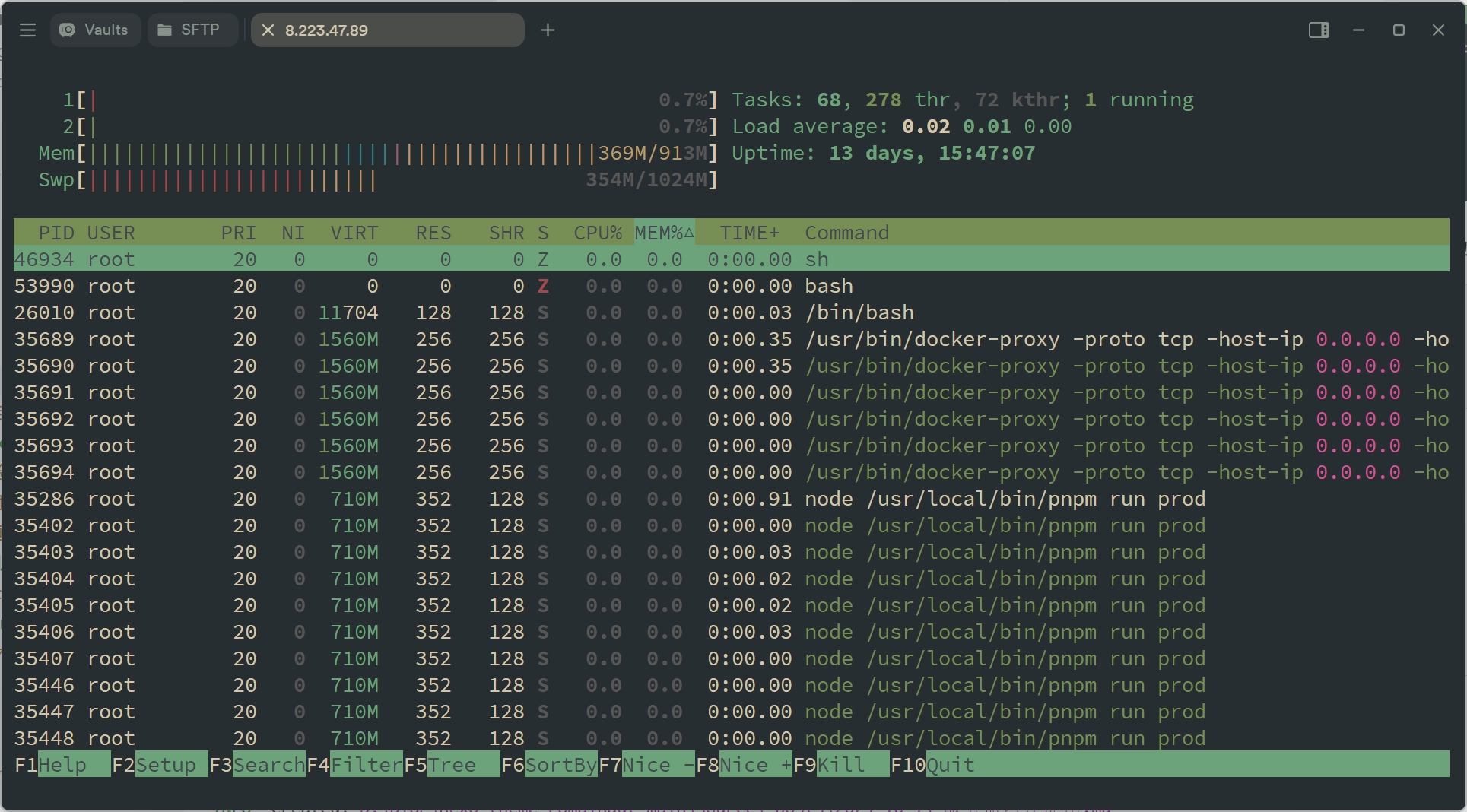1467x812 pixels.
Task: Select node pnpm process row 35404
Action: 732,579
